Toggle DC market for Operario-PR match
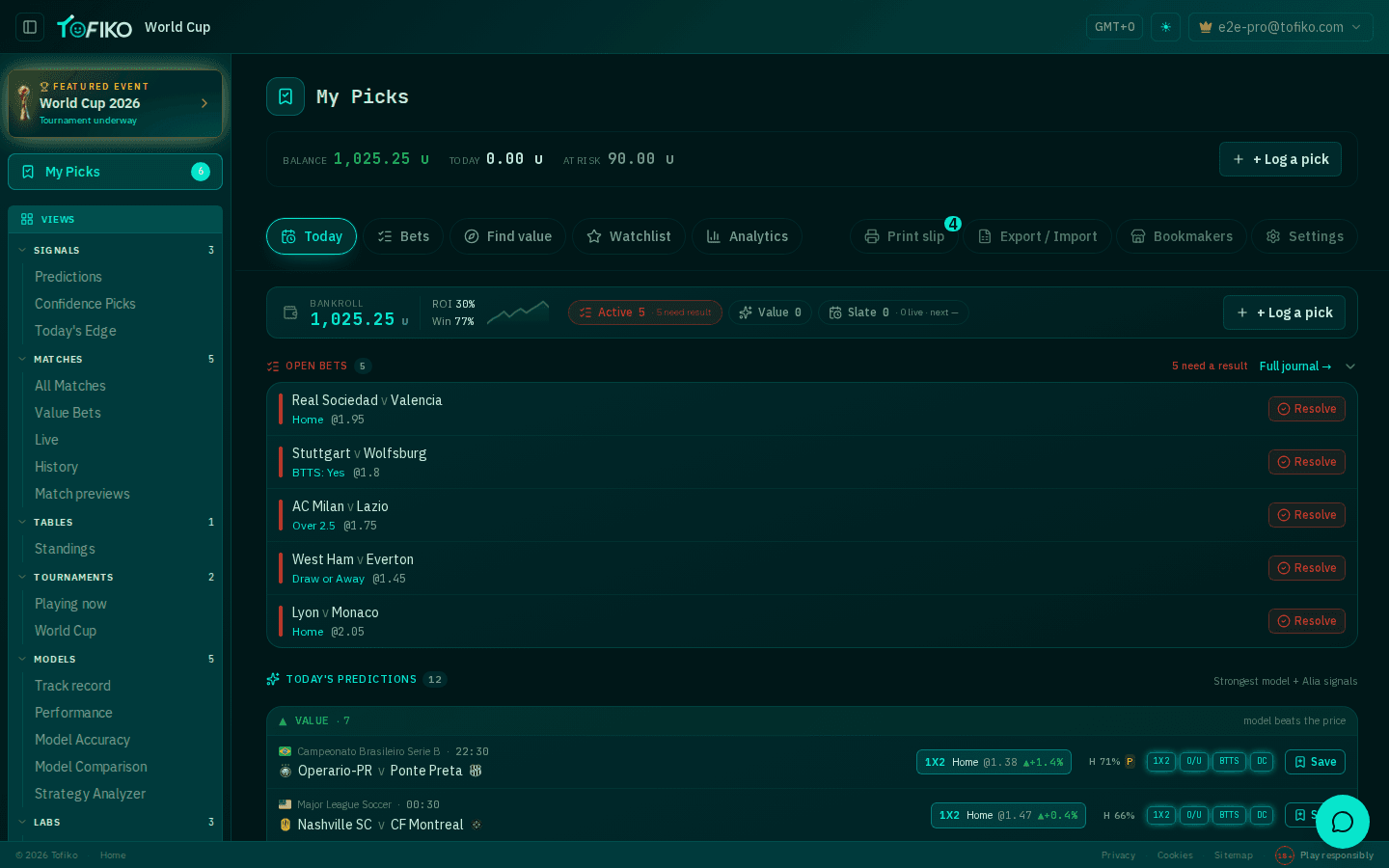 click(x=1262, y=762)
